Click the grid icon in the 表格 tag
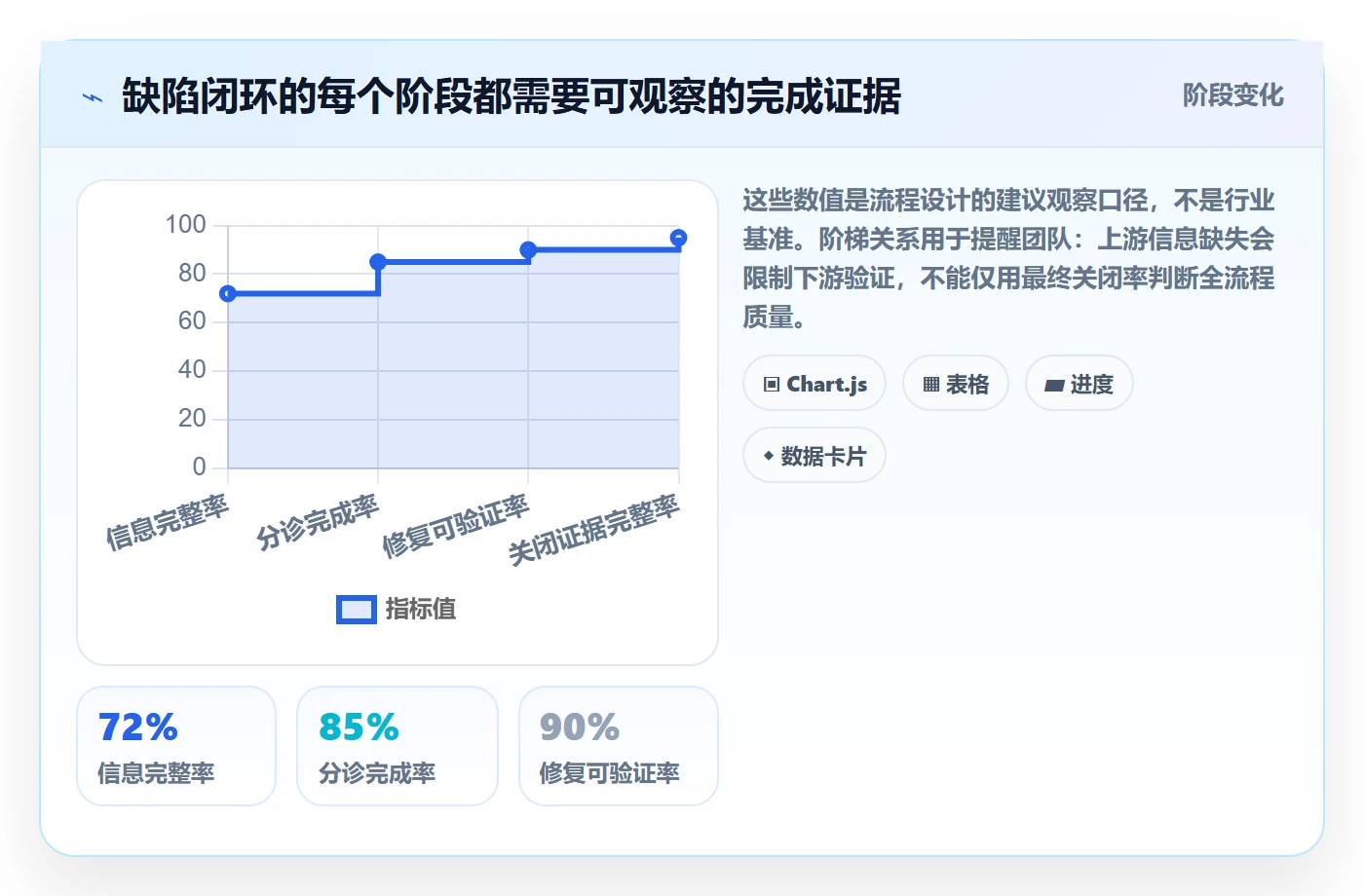1364x896 pixels. point(931,385)
